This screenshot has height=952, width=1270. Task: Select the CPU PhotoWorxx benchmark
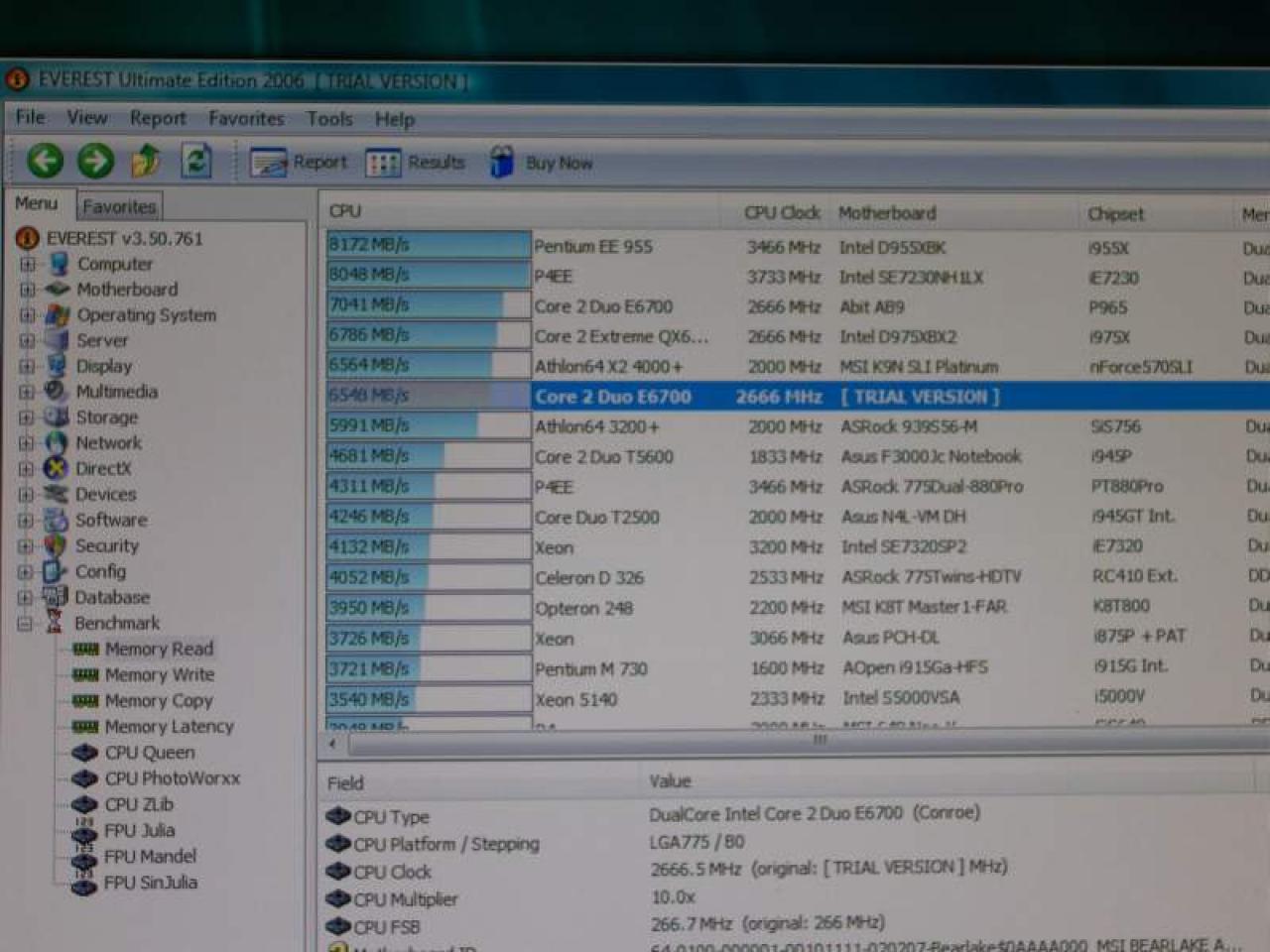click(173, 778)
